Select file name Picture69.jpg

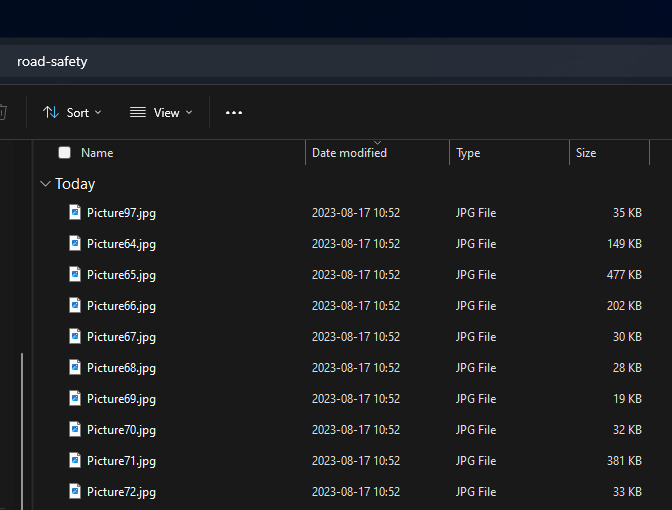coord(121,399)
